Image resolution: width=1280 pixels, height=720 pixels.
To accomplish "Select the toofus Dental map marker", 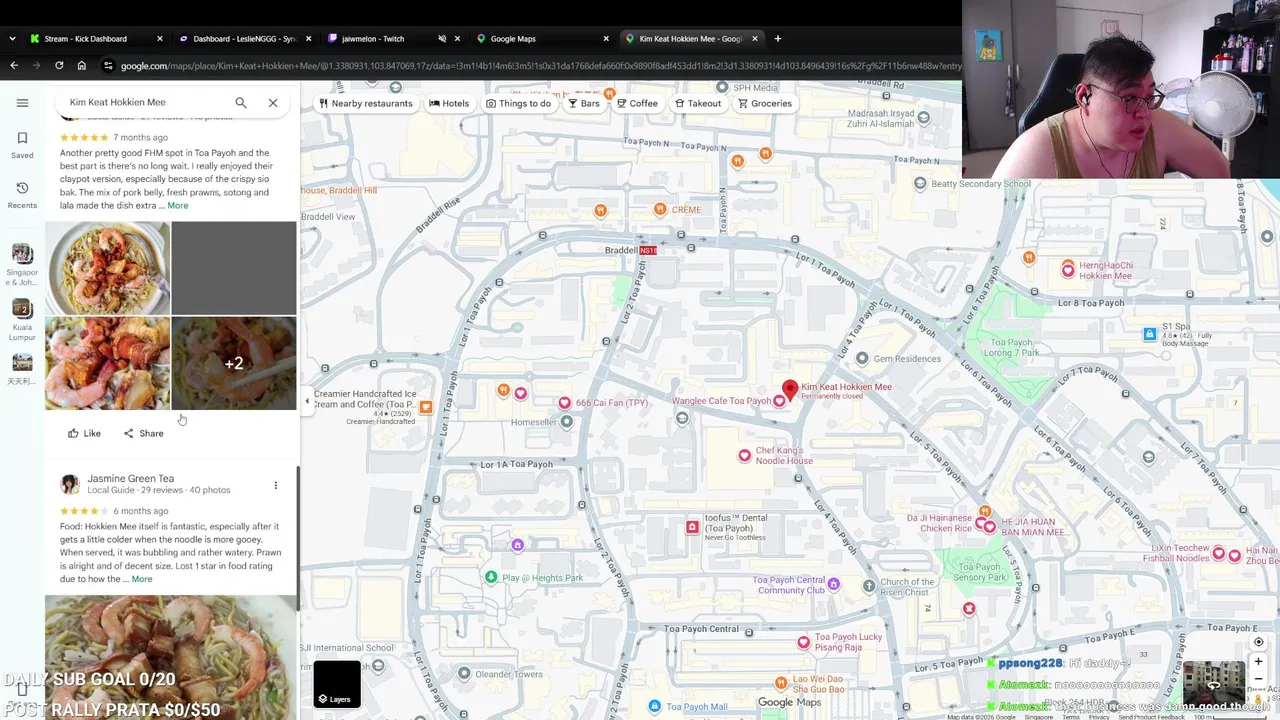I will coord(692,527).
